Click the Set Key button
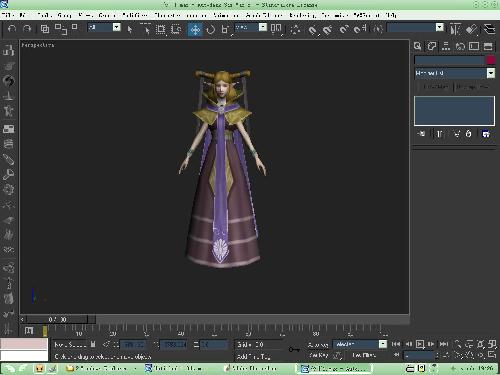500x375 pixels. (318, 355)
